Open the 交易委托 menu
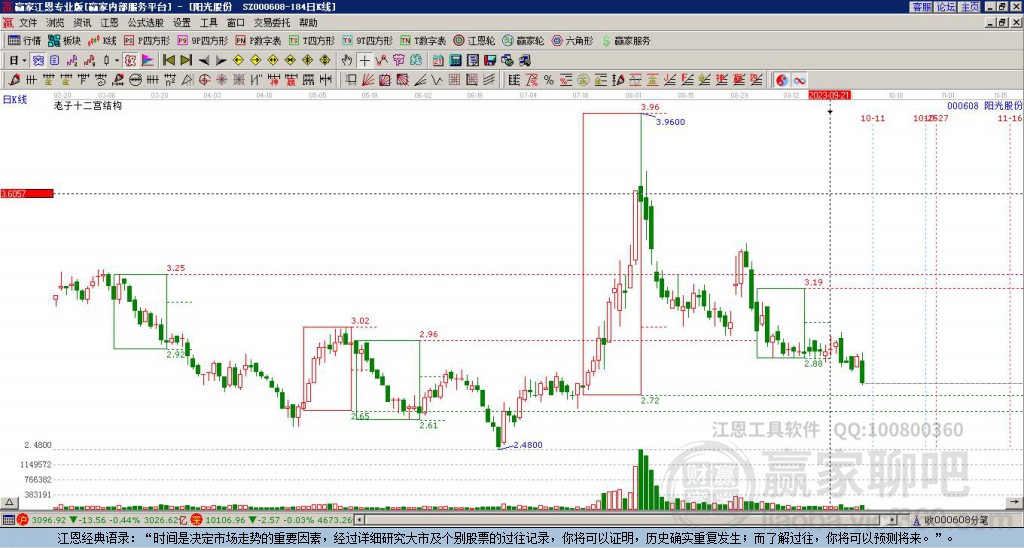This screenshot has height=548, width=1024. point(272,23)
